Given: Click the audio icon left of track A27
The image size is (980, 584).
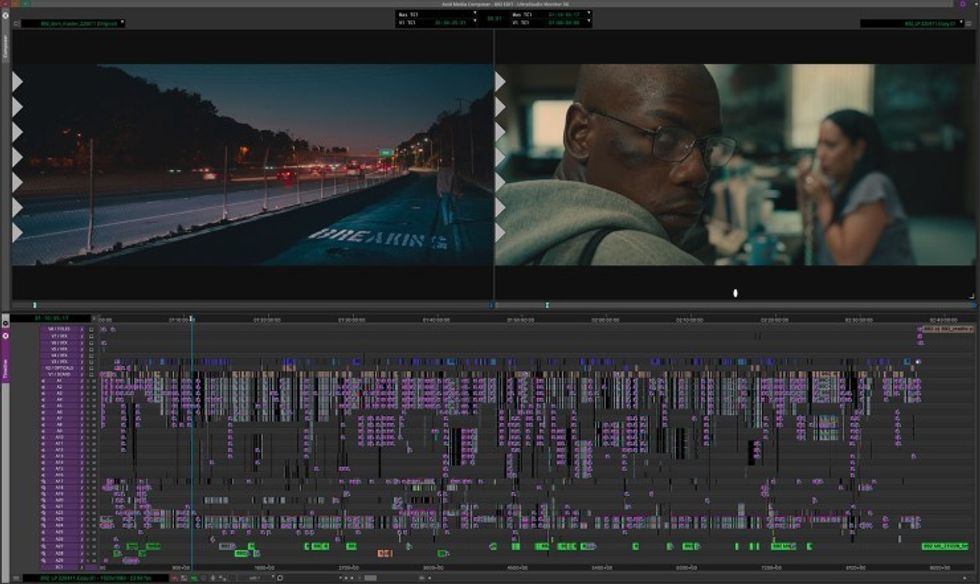Looking at the screenshot, I should coord(43,546).
